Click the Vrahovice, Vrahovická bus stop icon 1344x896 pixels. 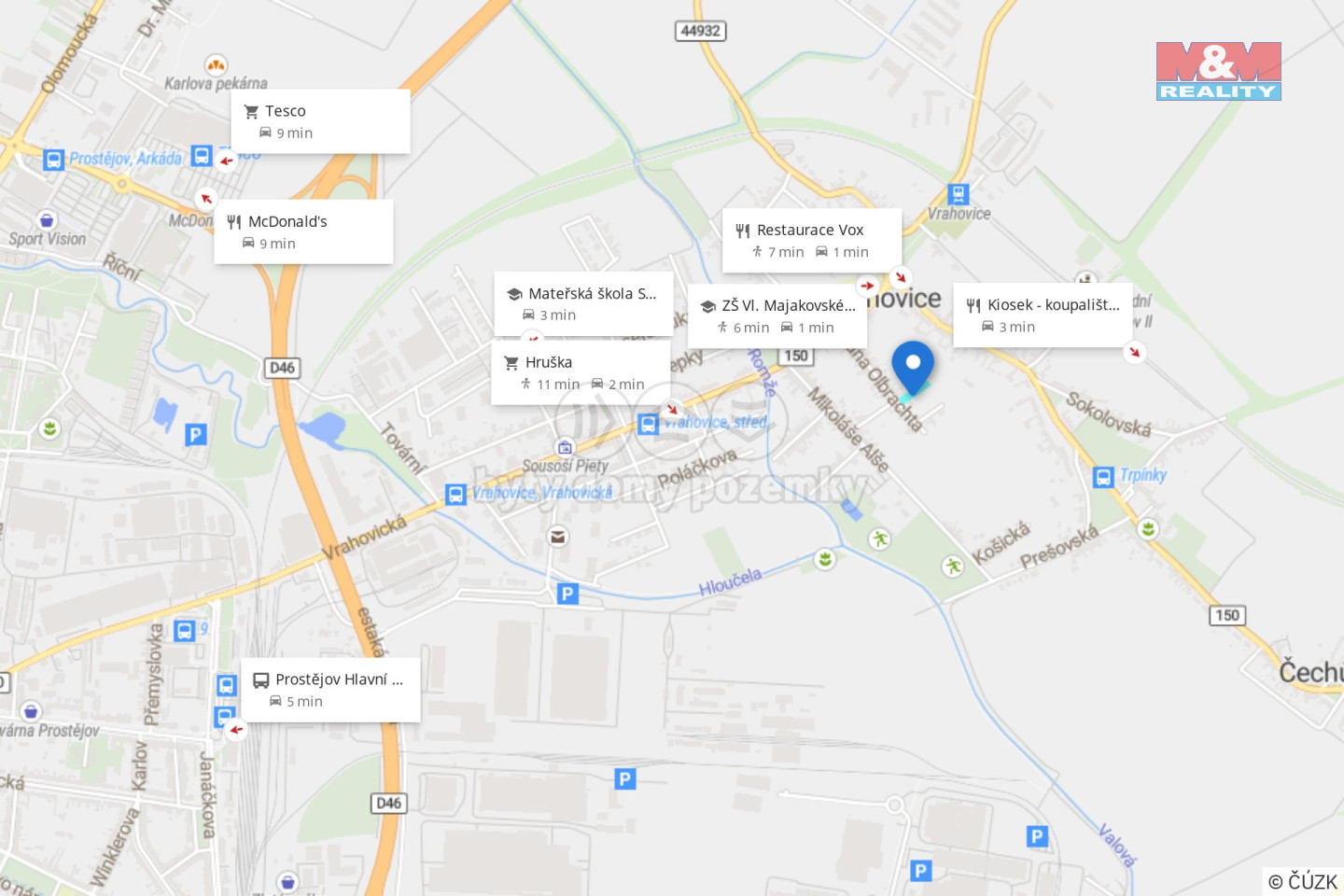coord(455,495)
